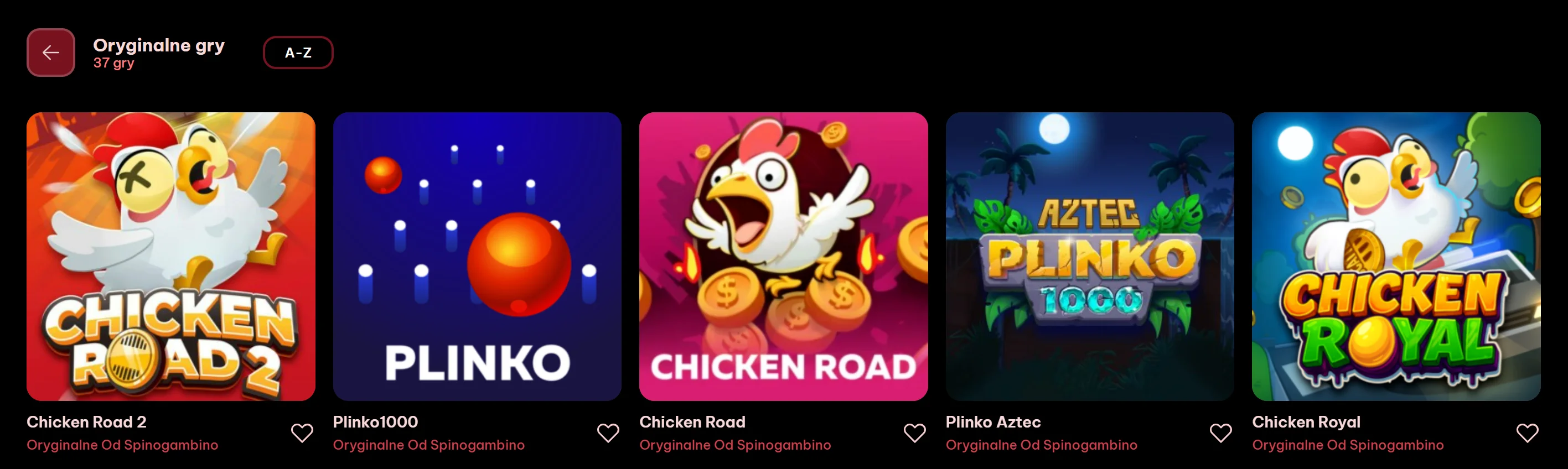Image resolution: width=1568 pixels, height=469 pixels.
Task: Favorite Plinko1000 with heart icon
Action: click(x=608, y=433)
